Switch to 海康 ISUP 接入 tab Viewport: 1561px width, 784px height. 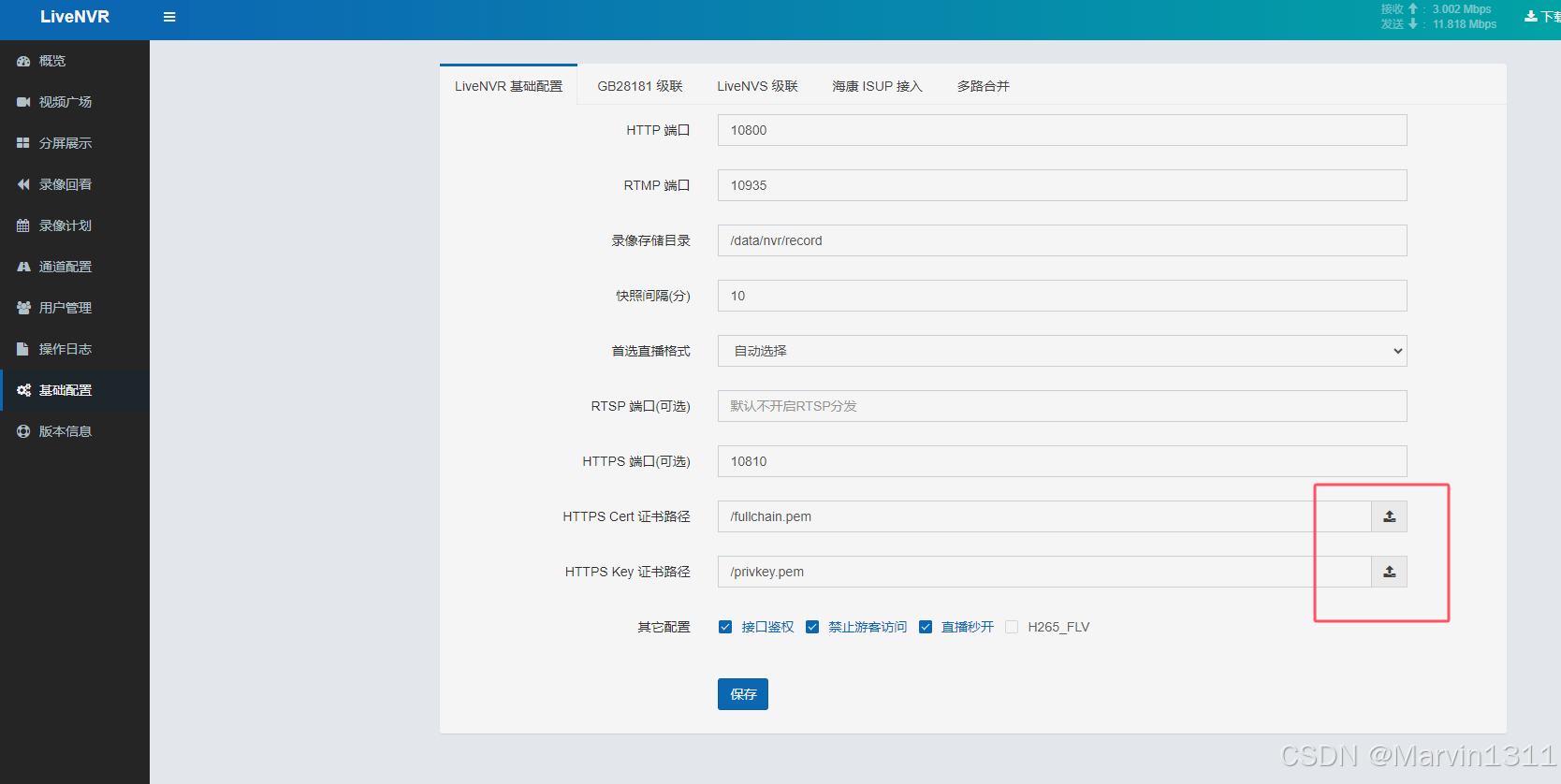[x=877, y=86]
